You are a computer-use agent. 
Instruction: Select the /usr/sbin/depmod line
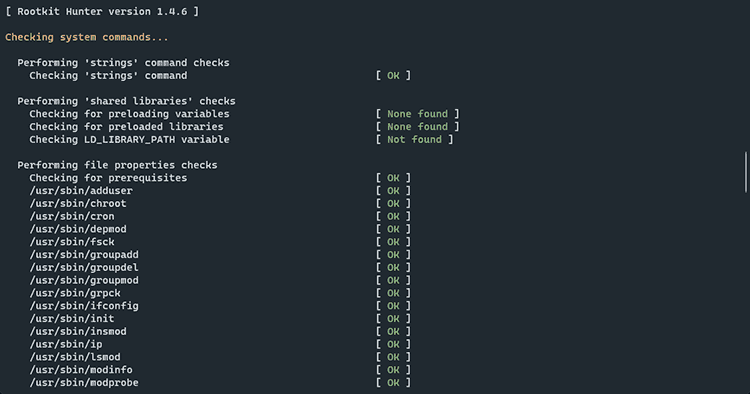tap(78, 230)
